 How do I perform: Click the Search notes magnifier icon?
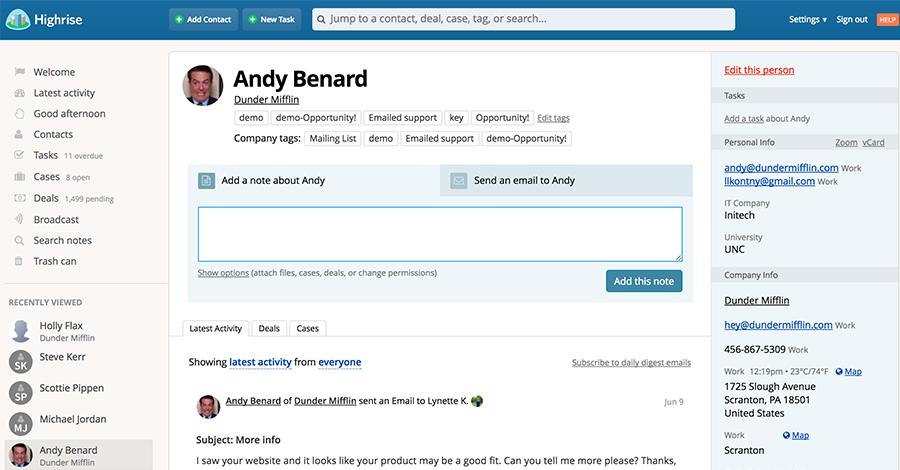(19, 240)
